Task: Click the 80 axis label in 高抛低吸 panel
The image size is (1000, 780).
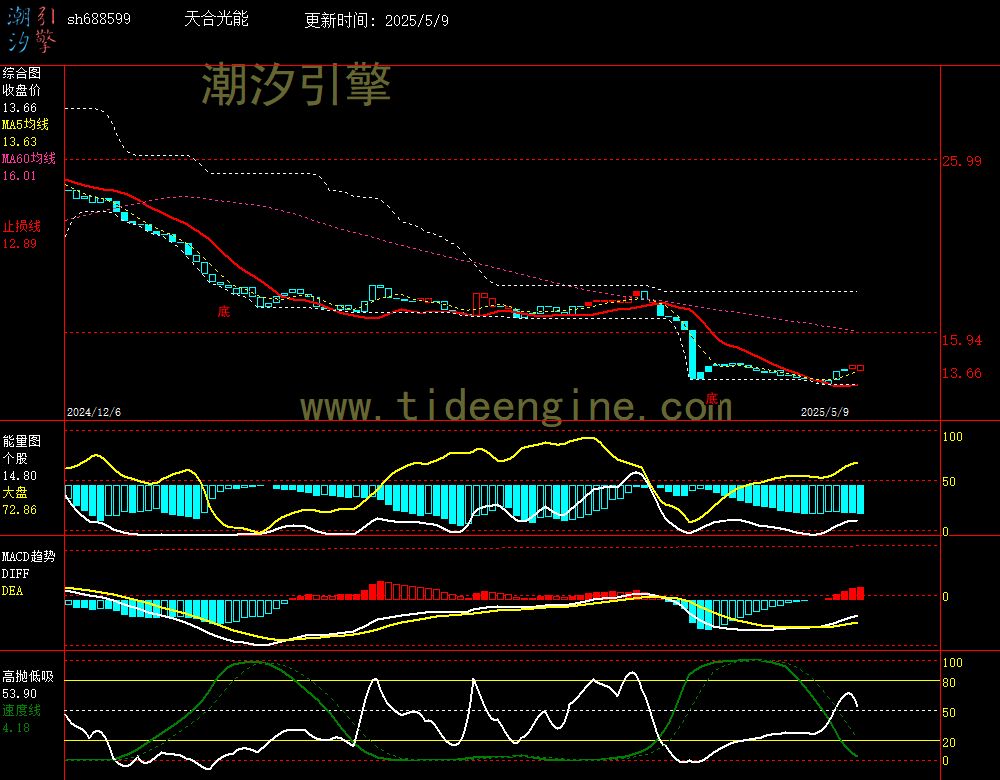Action: point(949,682)
